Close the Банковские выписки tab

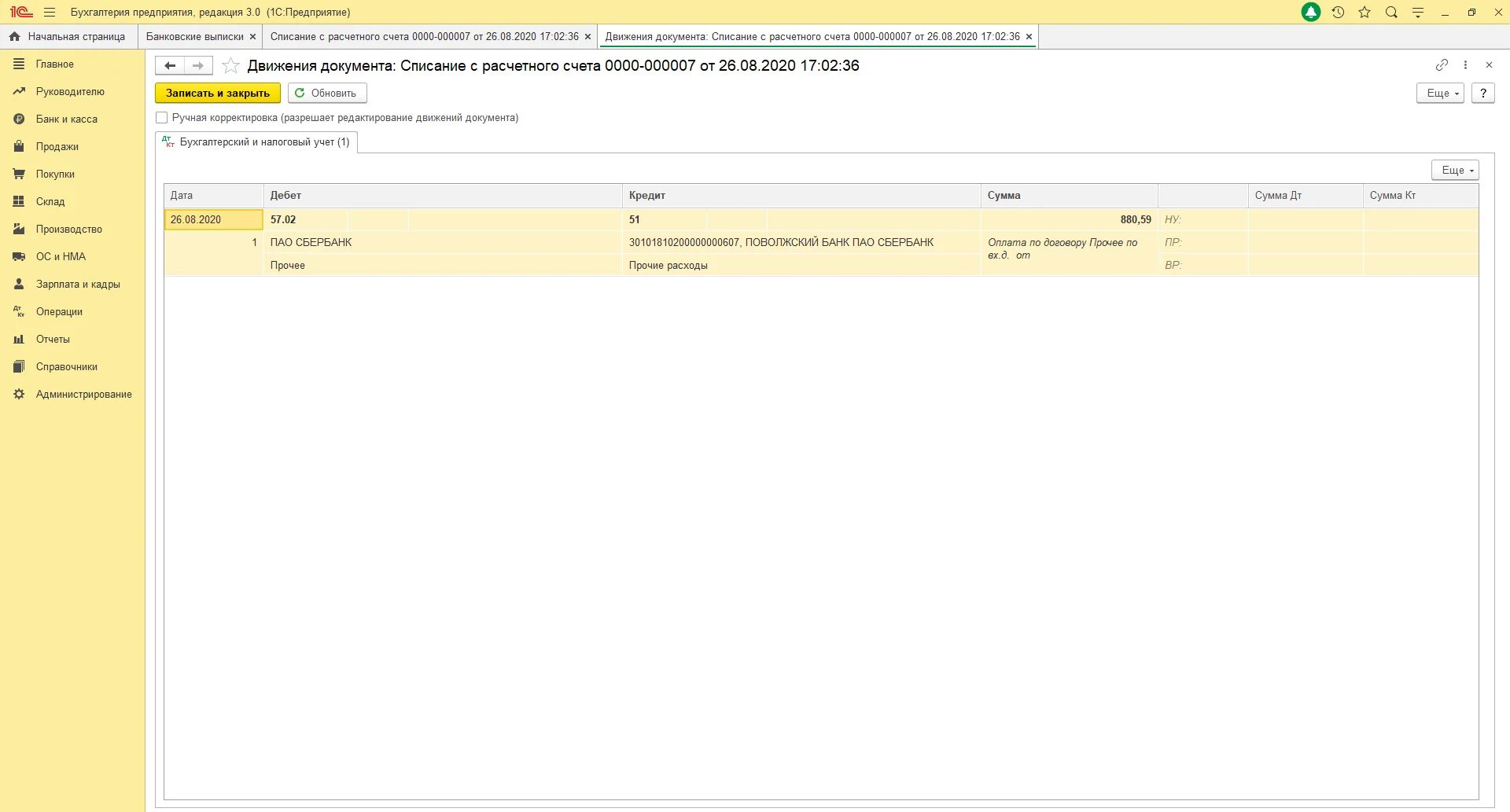(252, 37)
